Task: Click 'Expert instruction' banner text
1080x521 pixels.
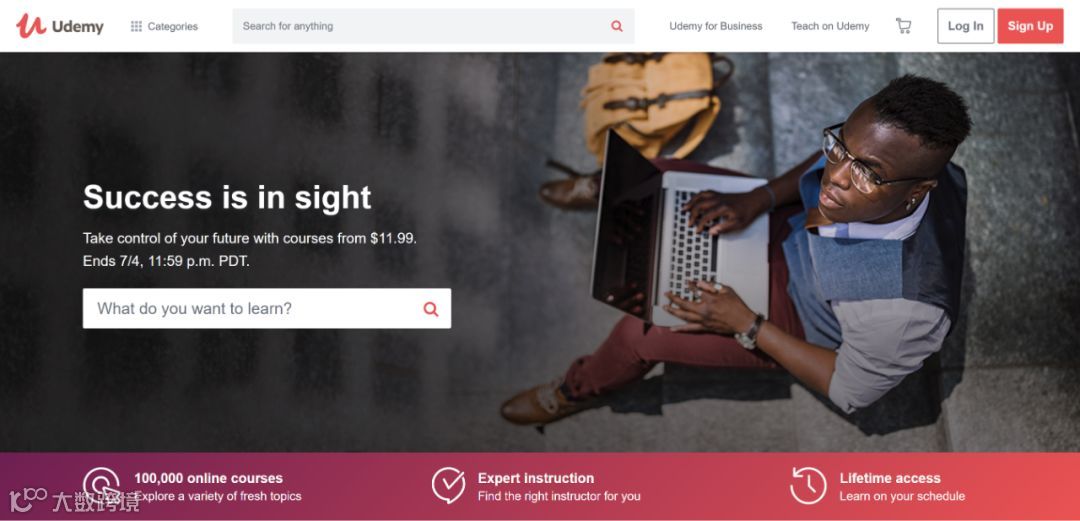Action: [535, 478]
